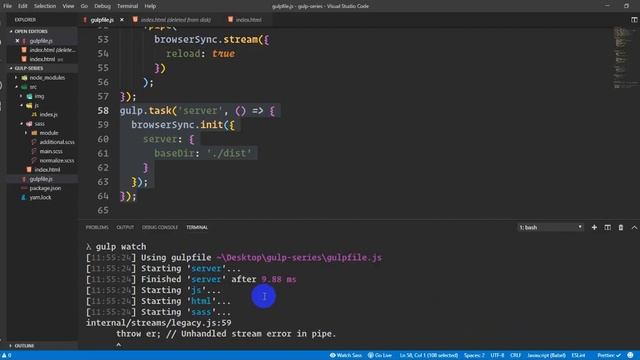The height and width of the screenshot is (360, 640).
Task: Click Spaces: 2 indentation setting
Action: click(x=474, y=356)
